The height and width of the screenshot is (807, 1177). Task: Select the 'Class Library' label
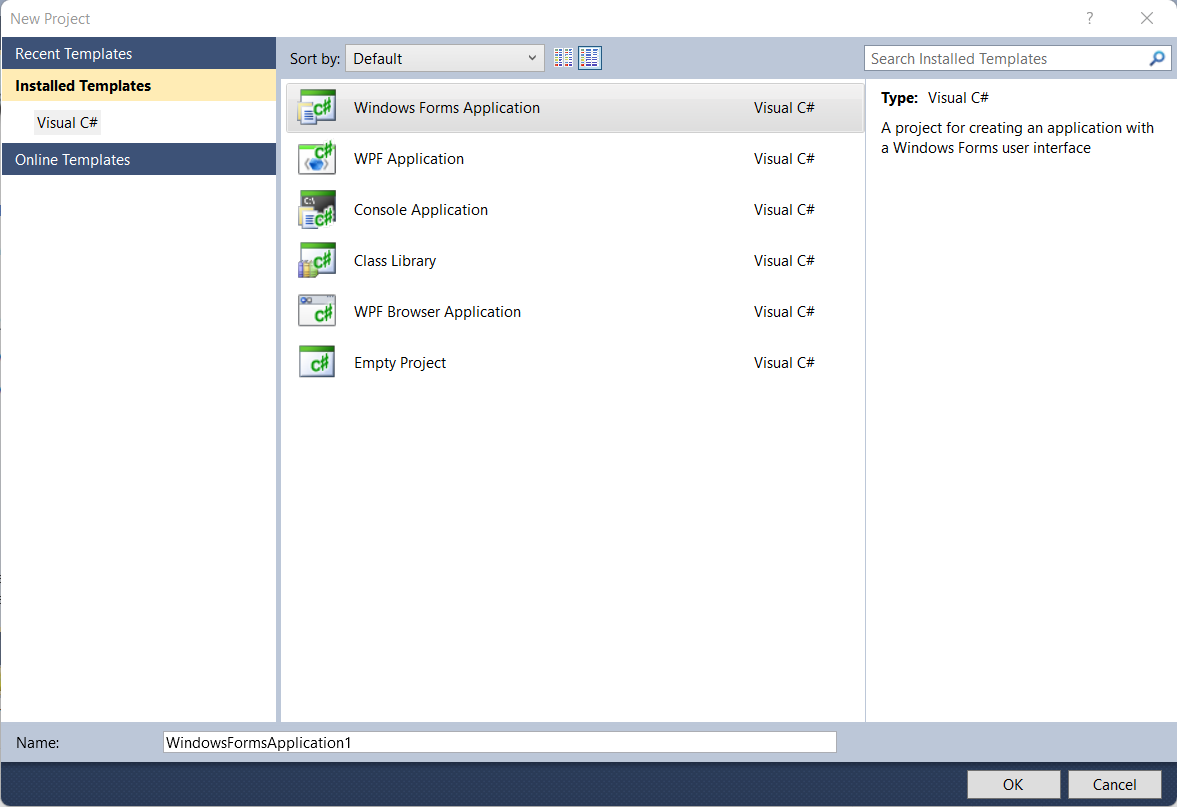tap(395, 261)
